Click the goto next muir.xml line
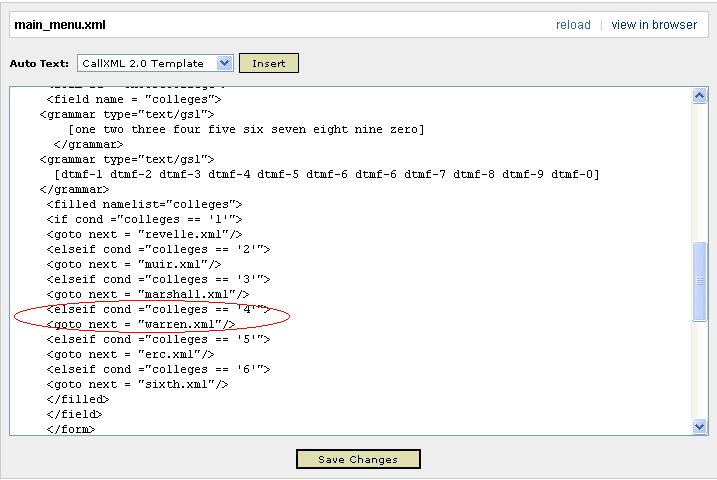717x480 pixels. point(134,265)
